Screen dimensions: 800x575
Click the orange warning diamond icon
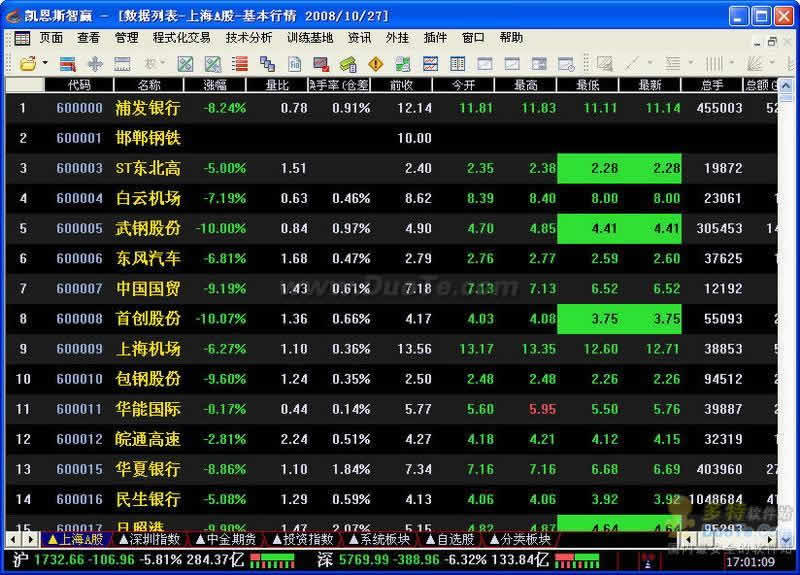tap(376, 64)
